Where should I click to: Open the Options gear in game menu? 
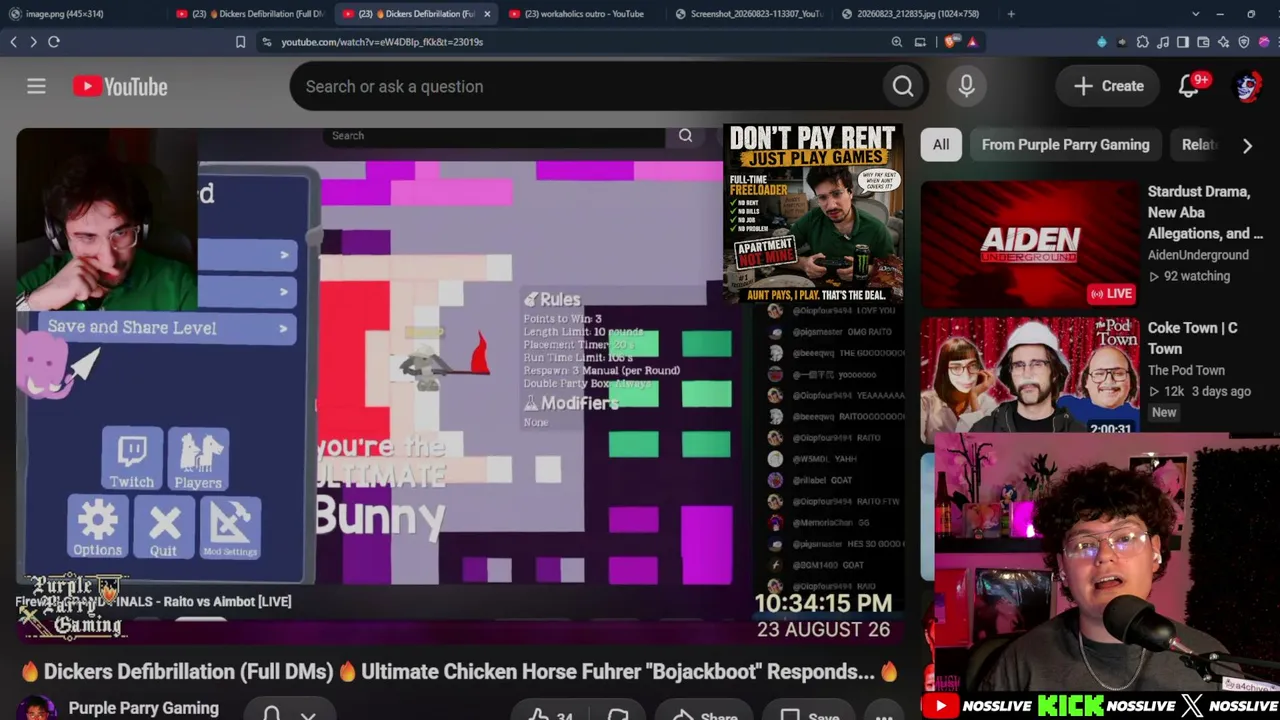point(98,526)
